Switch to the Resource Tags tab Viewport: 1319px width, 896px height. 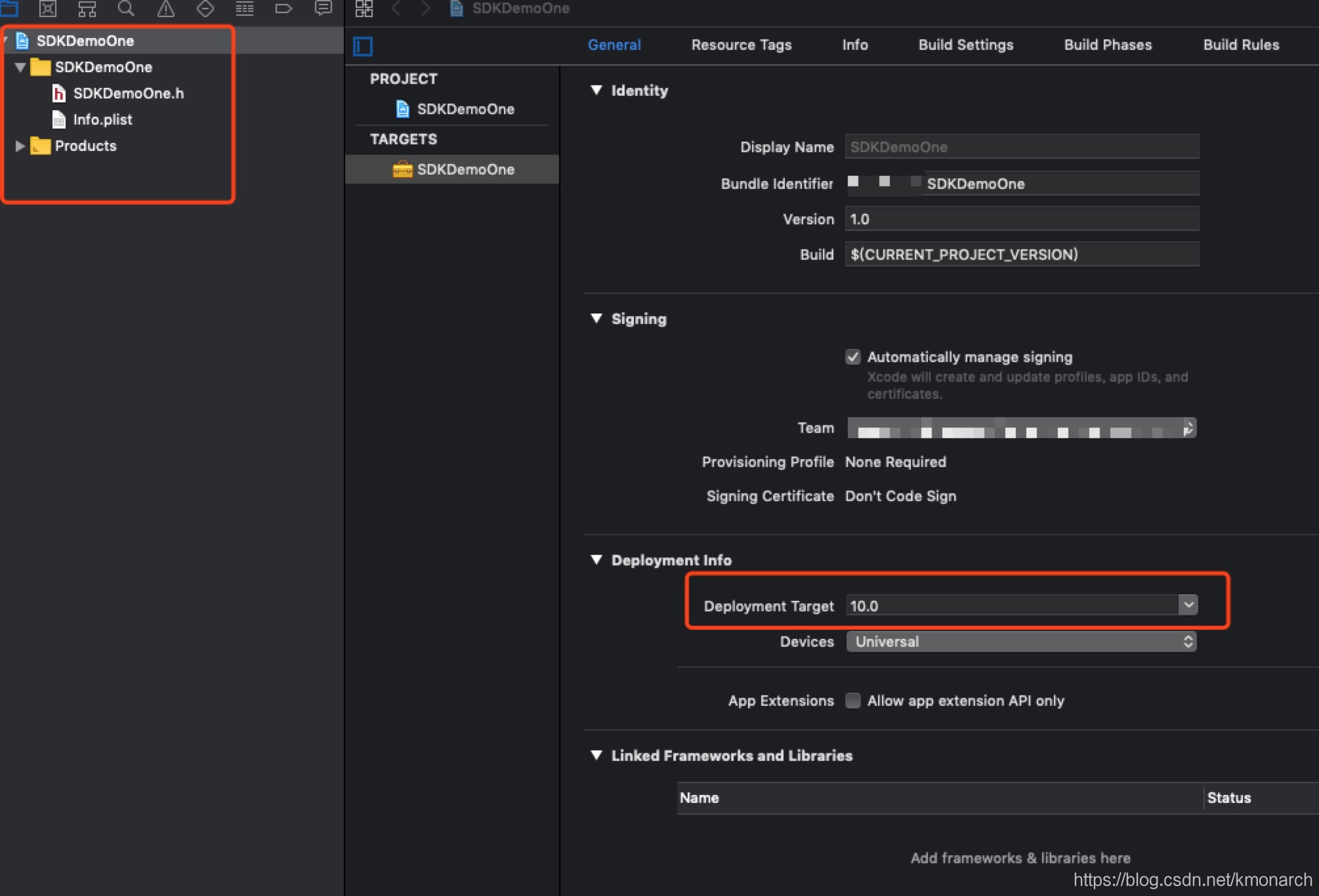point(742,45)
